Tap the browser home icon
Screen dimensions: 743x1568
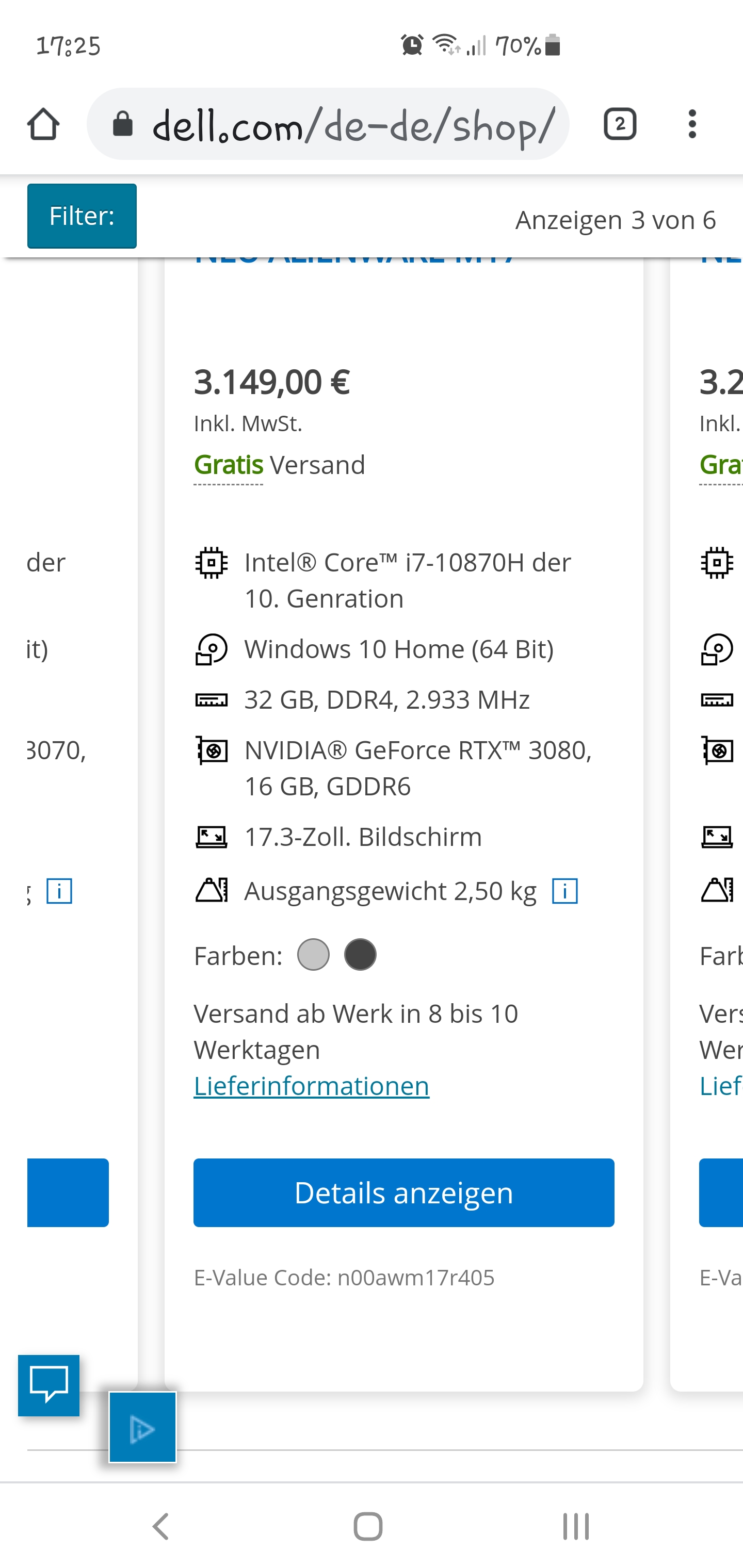point(43,124)
